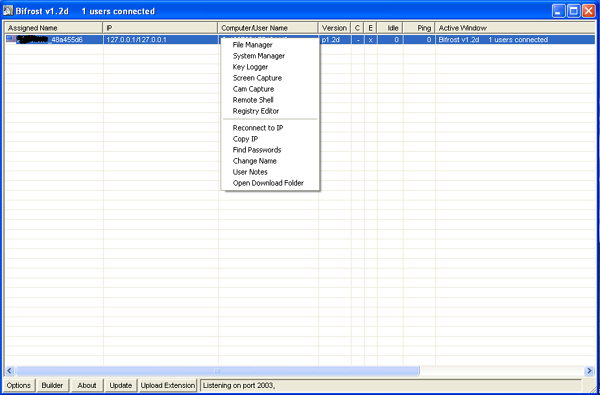Viewport: 600px width, 395px height.
Task: Click the Options button
Action: [x=19, y=385]
